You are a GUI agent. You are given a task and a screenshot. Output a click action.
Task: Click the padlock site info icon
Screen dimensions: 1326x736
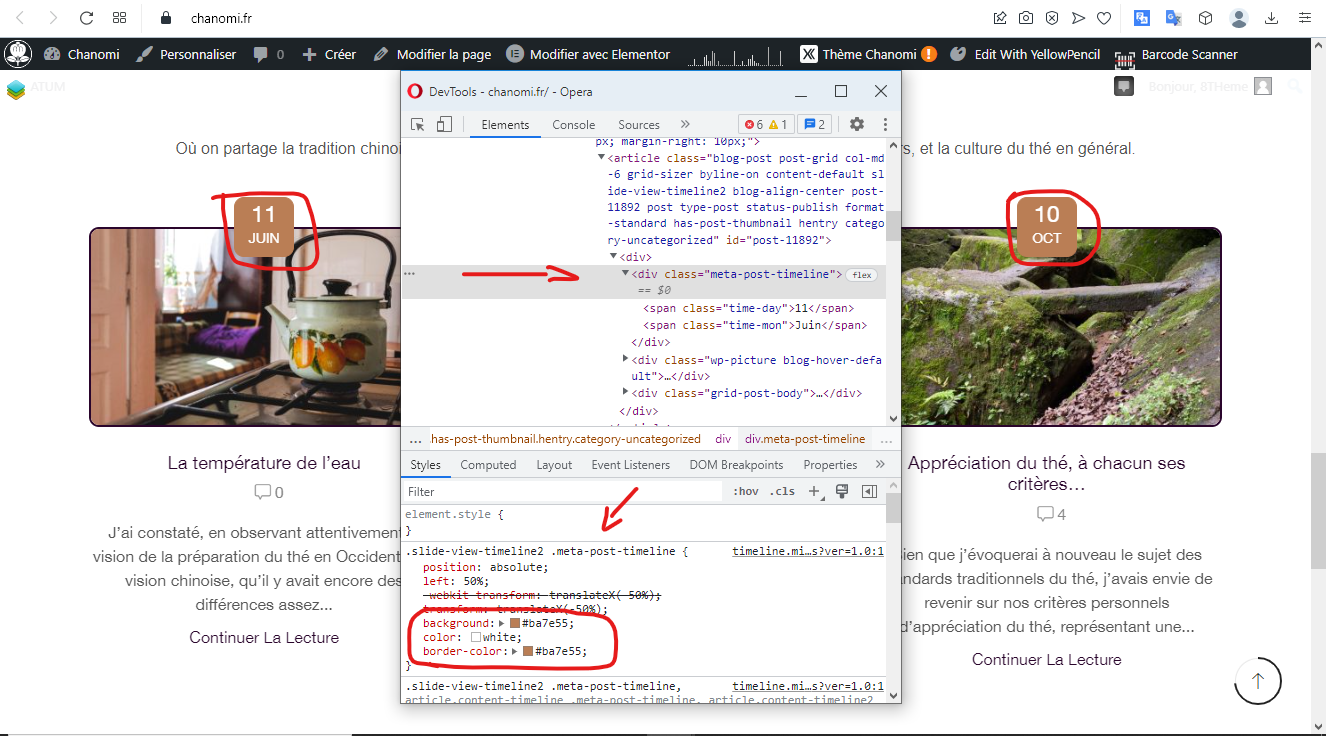coord(166,18)
